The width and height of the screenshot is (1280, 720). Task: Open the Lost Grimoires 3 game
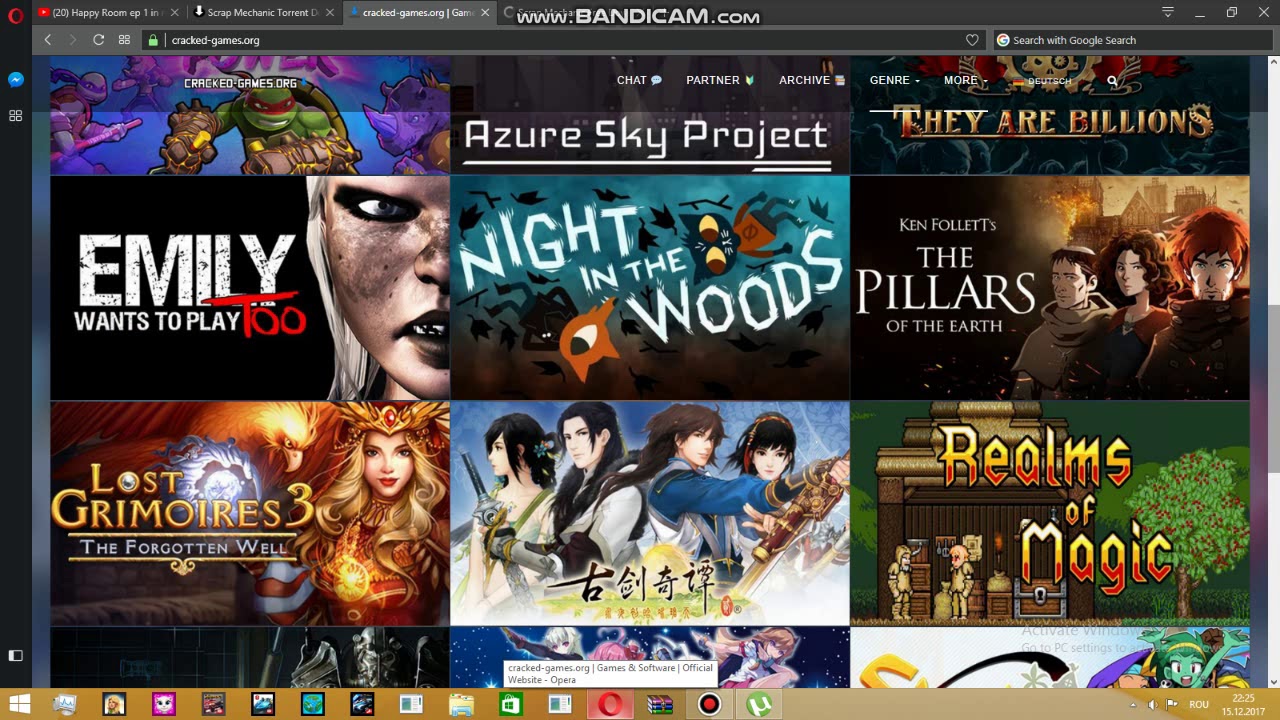[x=250, y=513]
